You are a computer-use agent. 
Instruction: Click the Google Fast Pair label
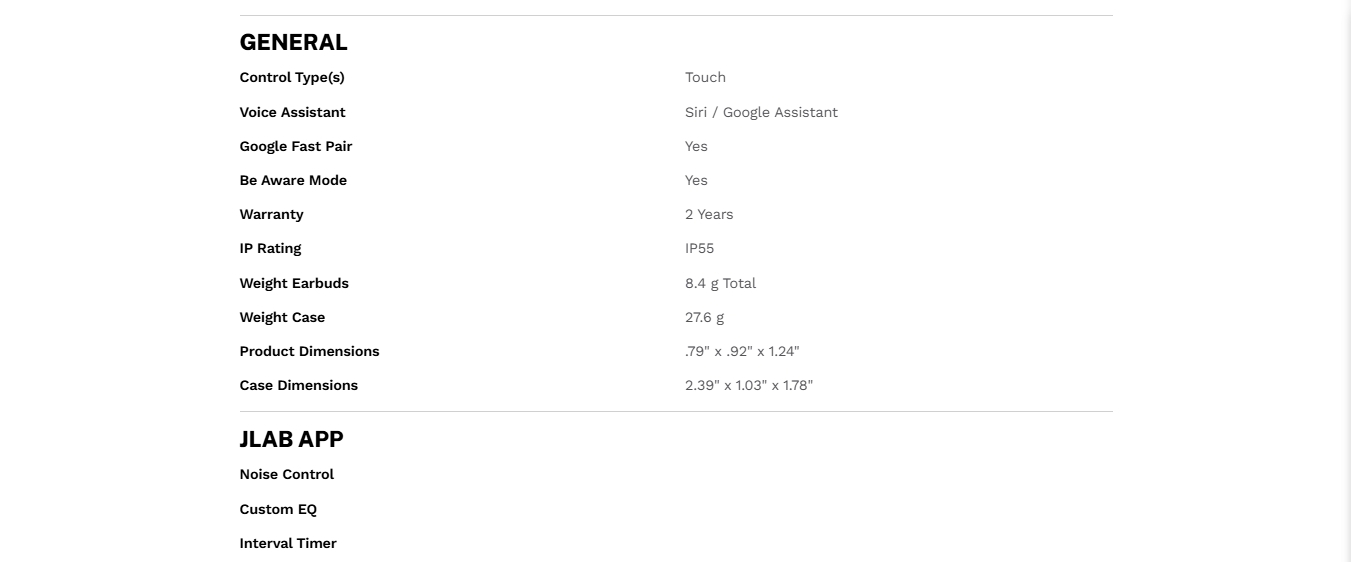tap(296, 146)
